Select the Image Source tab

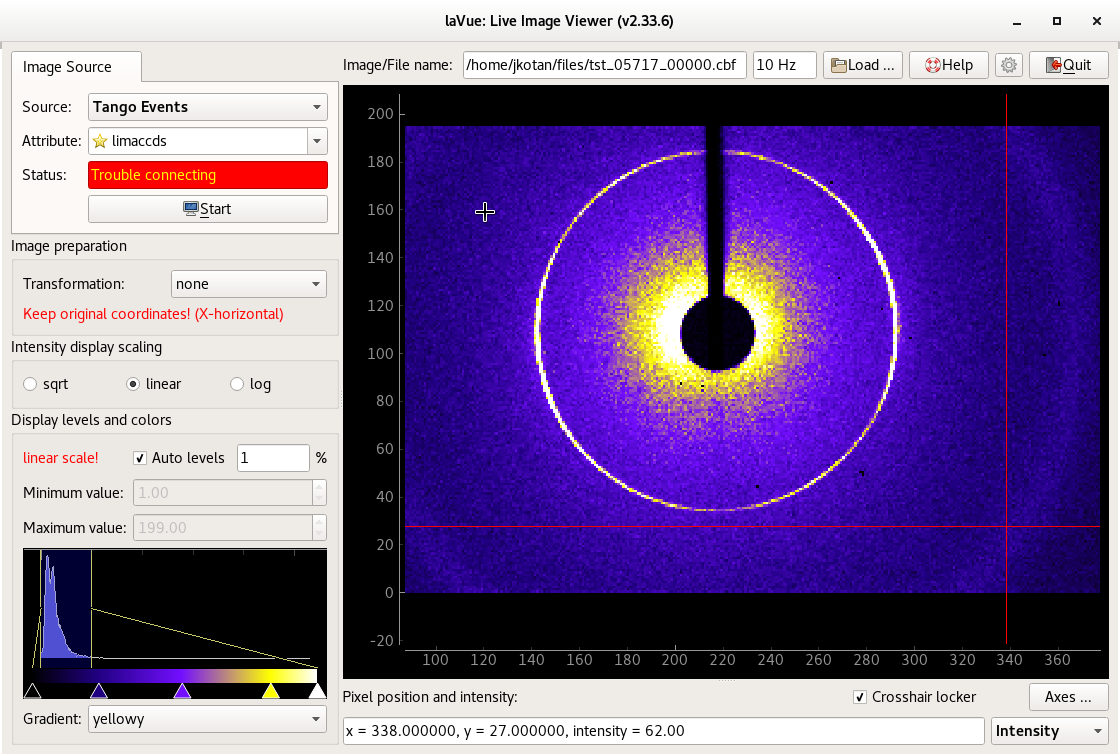(x=67, y=67)
